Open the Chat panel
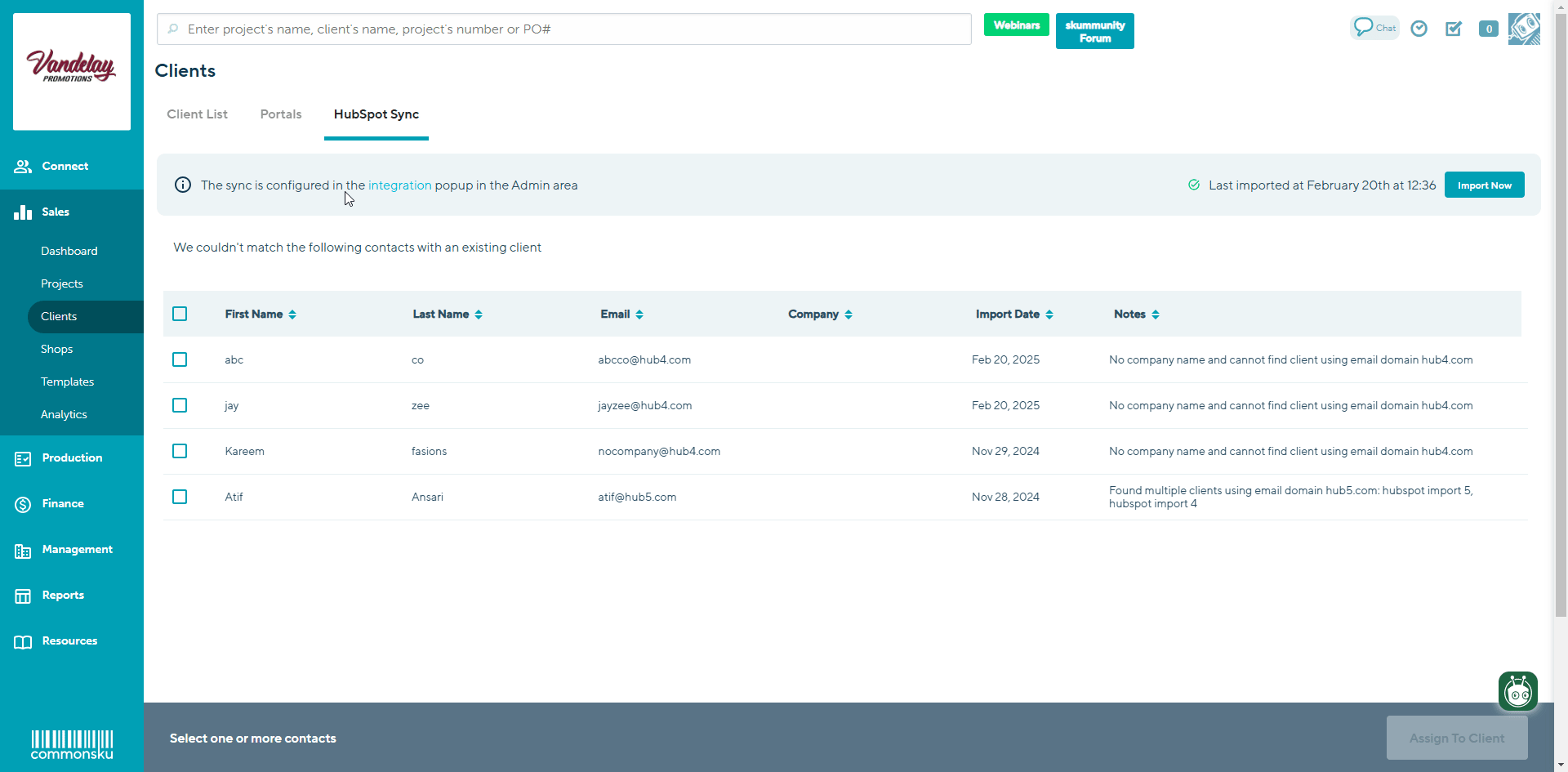The height and width of the screenshot is (772, 1568). pyautogui.click(x=1373, y=27)
